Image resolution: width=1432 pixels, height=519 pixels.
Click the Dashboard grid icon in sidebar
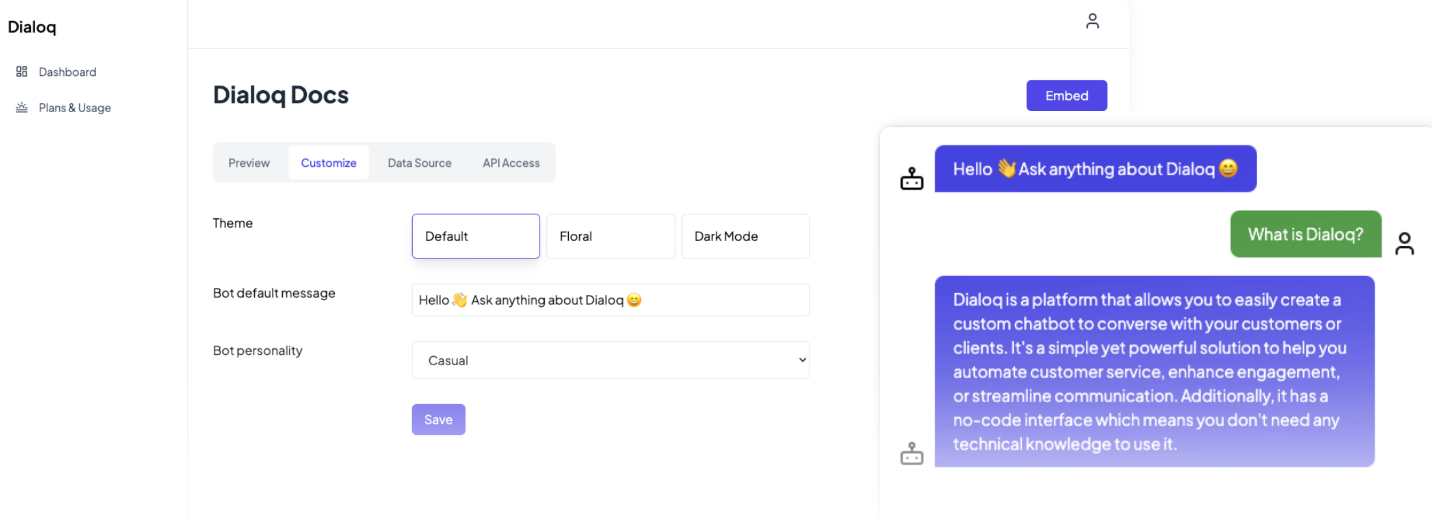pos(22,72)
